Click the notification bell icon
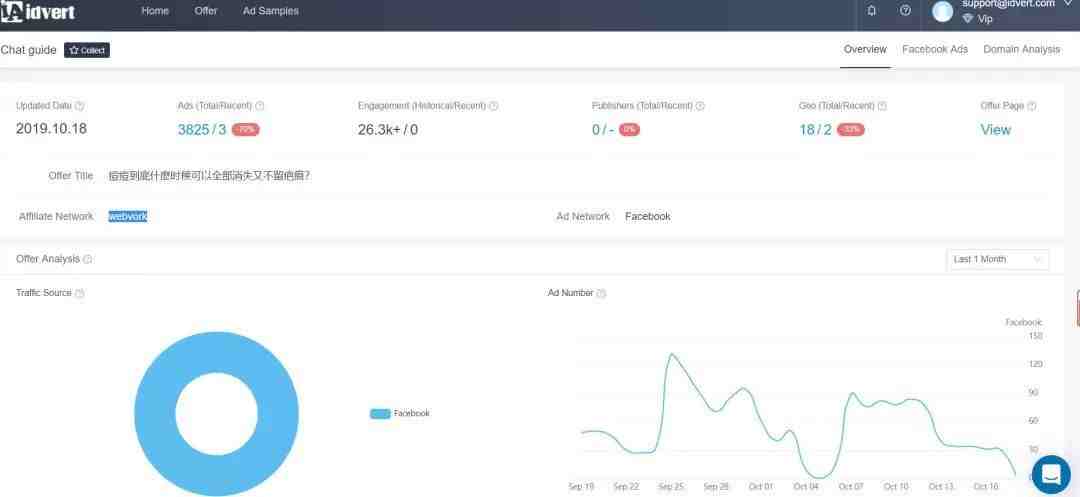Viewport: 1080px width, 497px height. tap(872, 11)
